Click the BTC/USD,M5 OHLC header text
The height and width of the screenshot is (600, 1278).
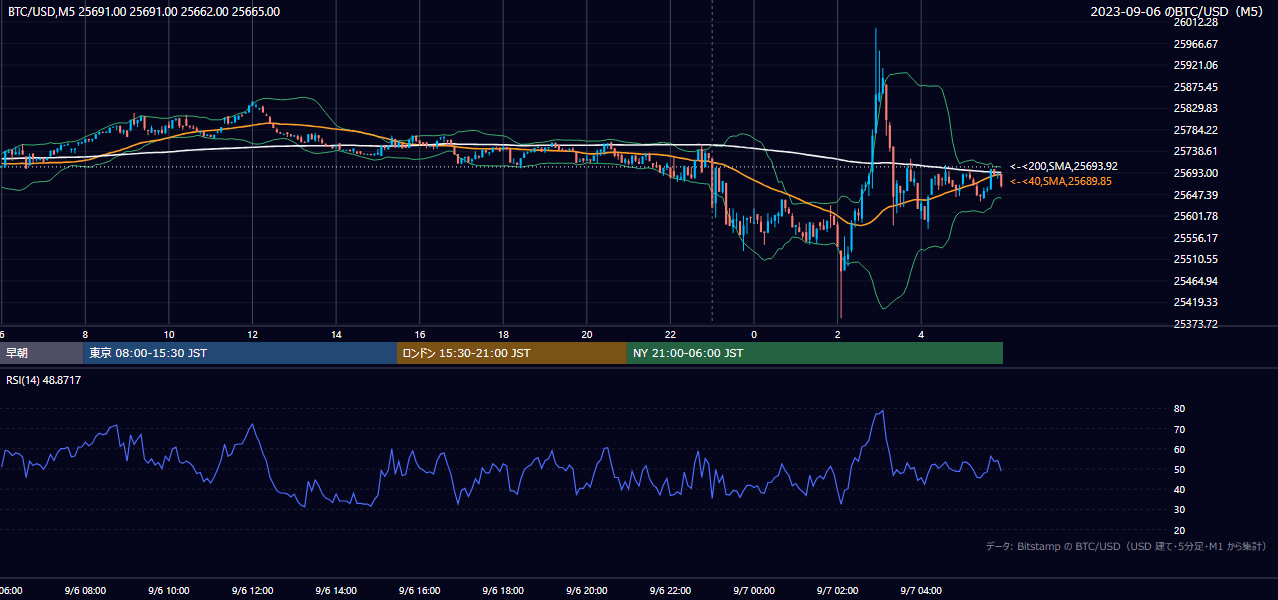[x=144, y=12]
